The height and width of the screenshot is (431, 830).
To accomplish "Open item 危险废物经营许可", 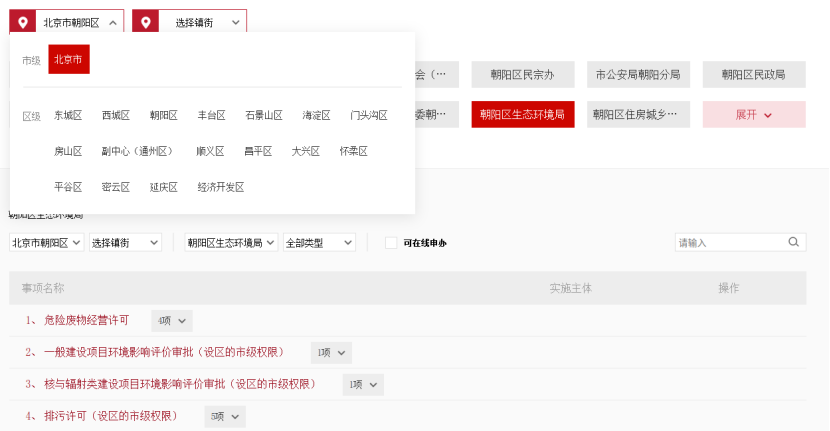I will pyautogui.click(x=86, y=320).
